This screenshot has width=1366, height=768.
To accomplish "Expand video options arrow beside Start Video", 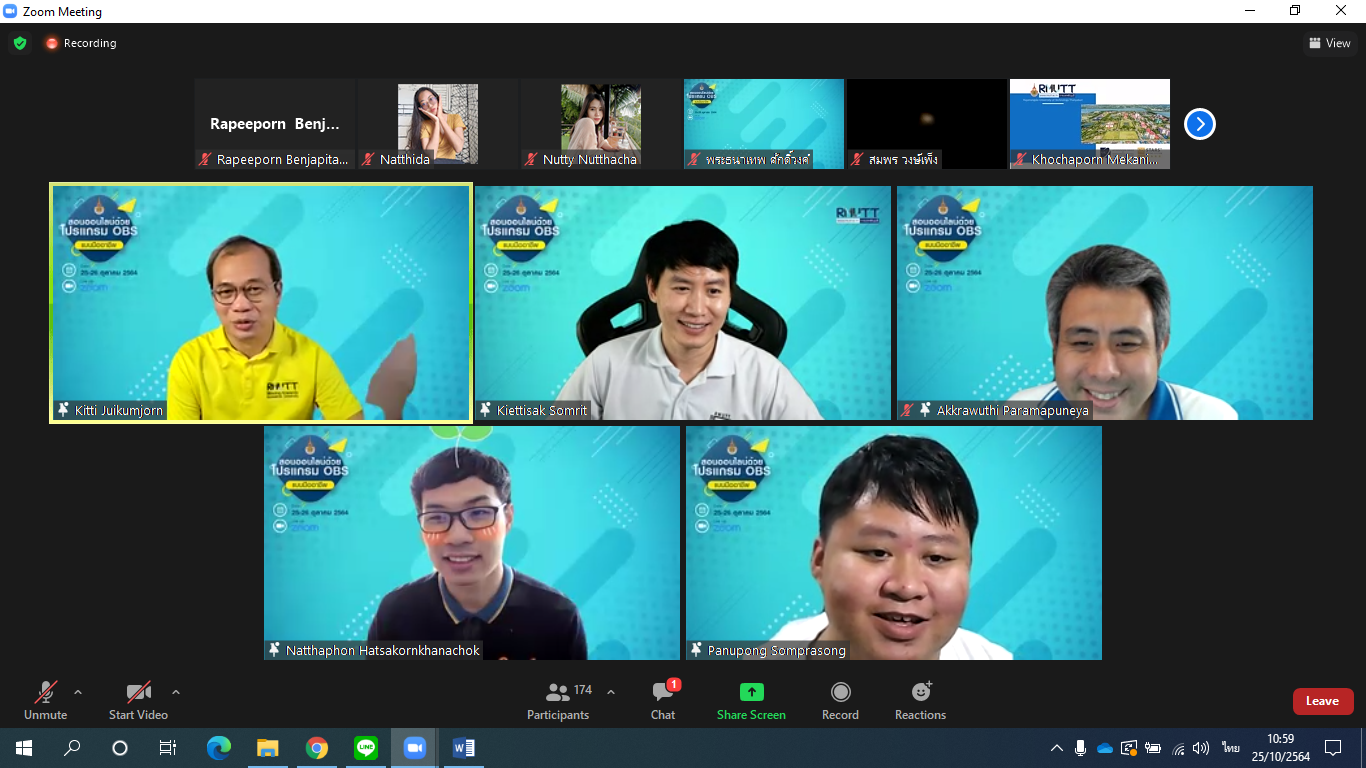I will [x=176, y=692].
